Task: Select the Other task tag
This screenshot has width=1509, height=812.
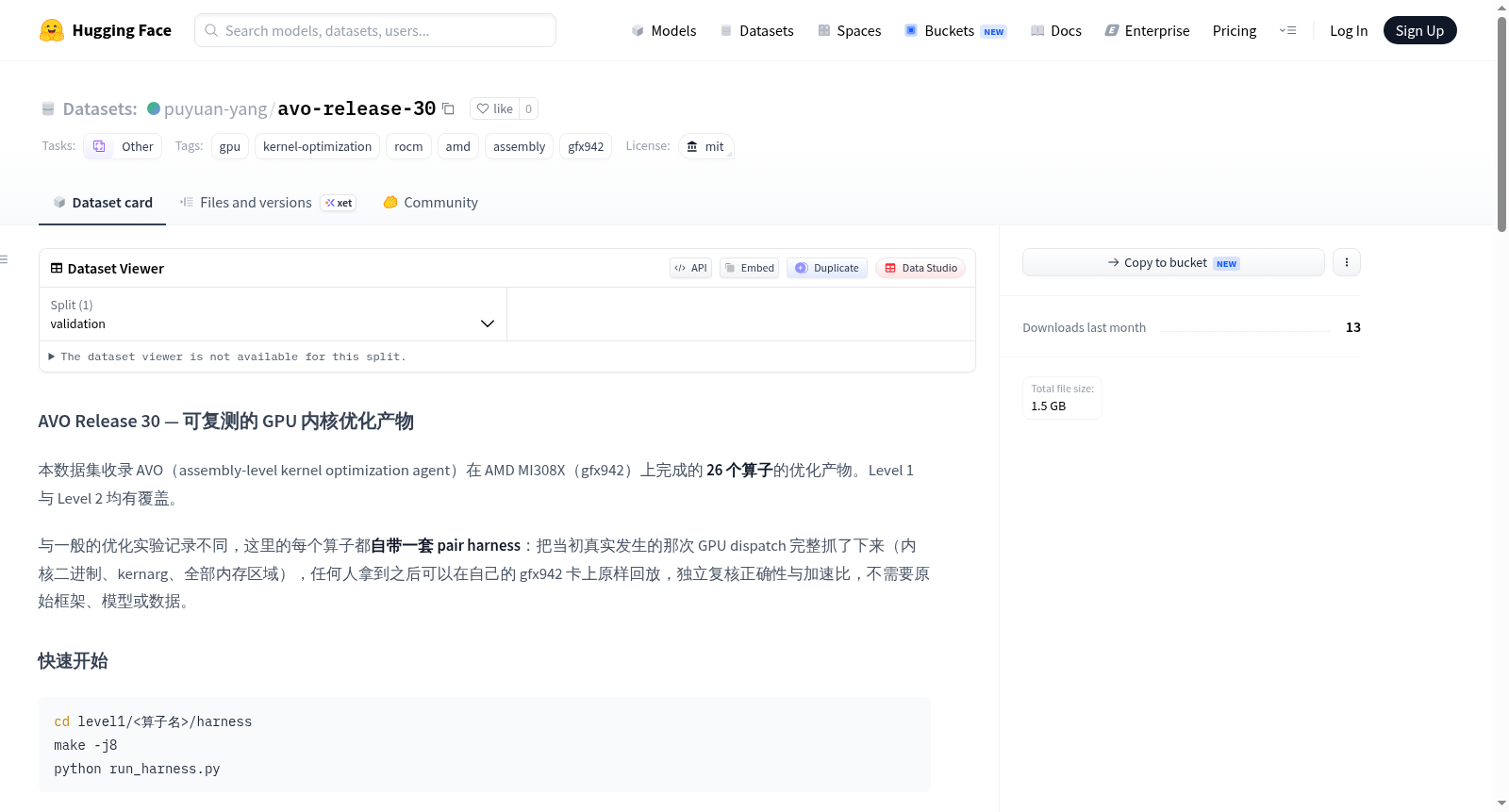Action: 123,146
